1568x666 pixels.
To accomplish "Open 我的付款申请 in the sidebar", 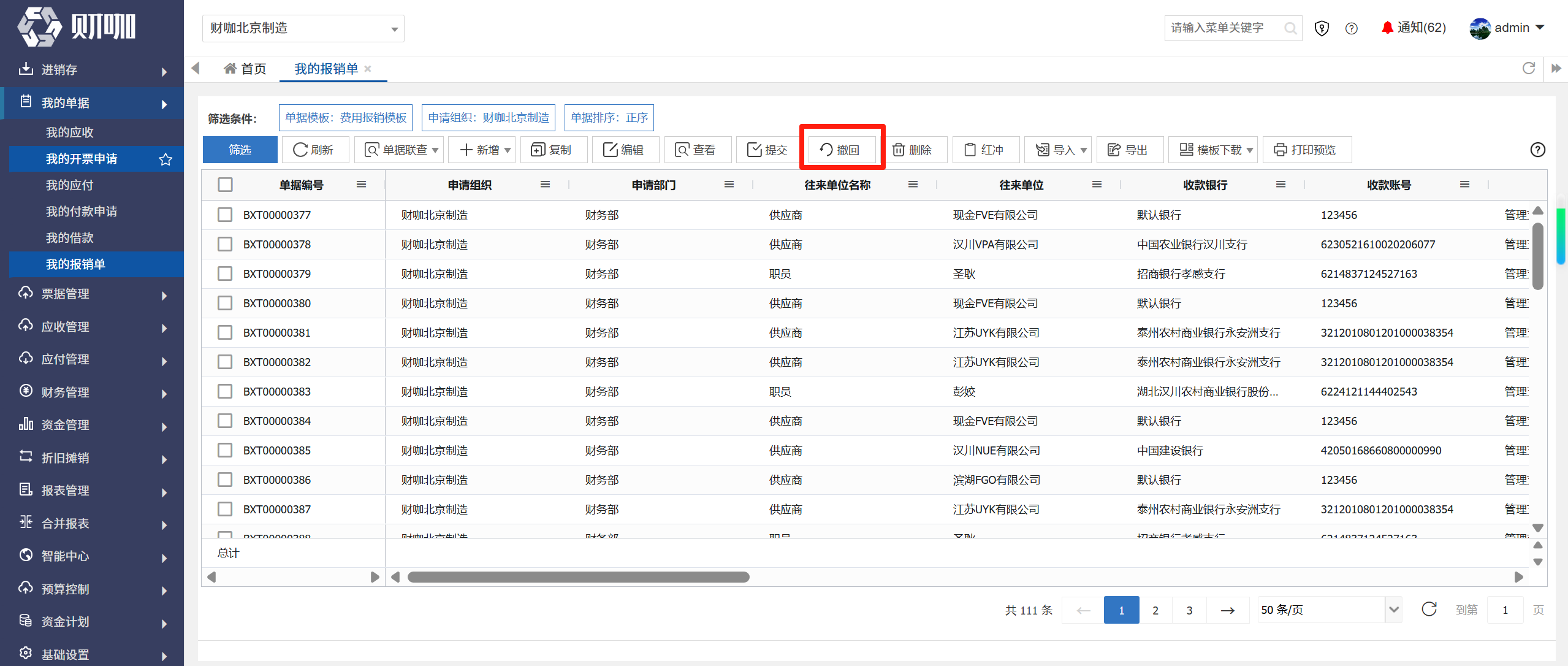I will coord(82,212).
